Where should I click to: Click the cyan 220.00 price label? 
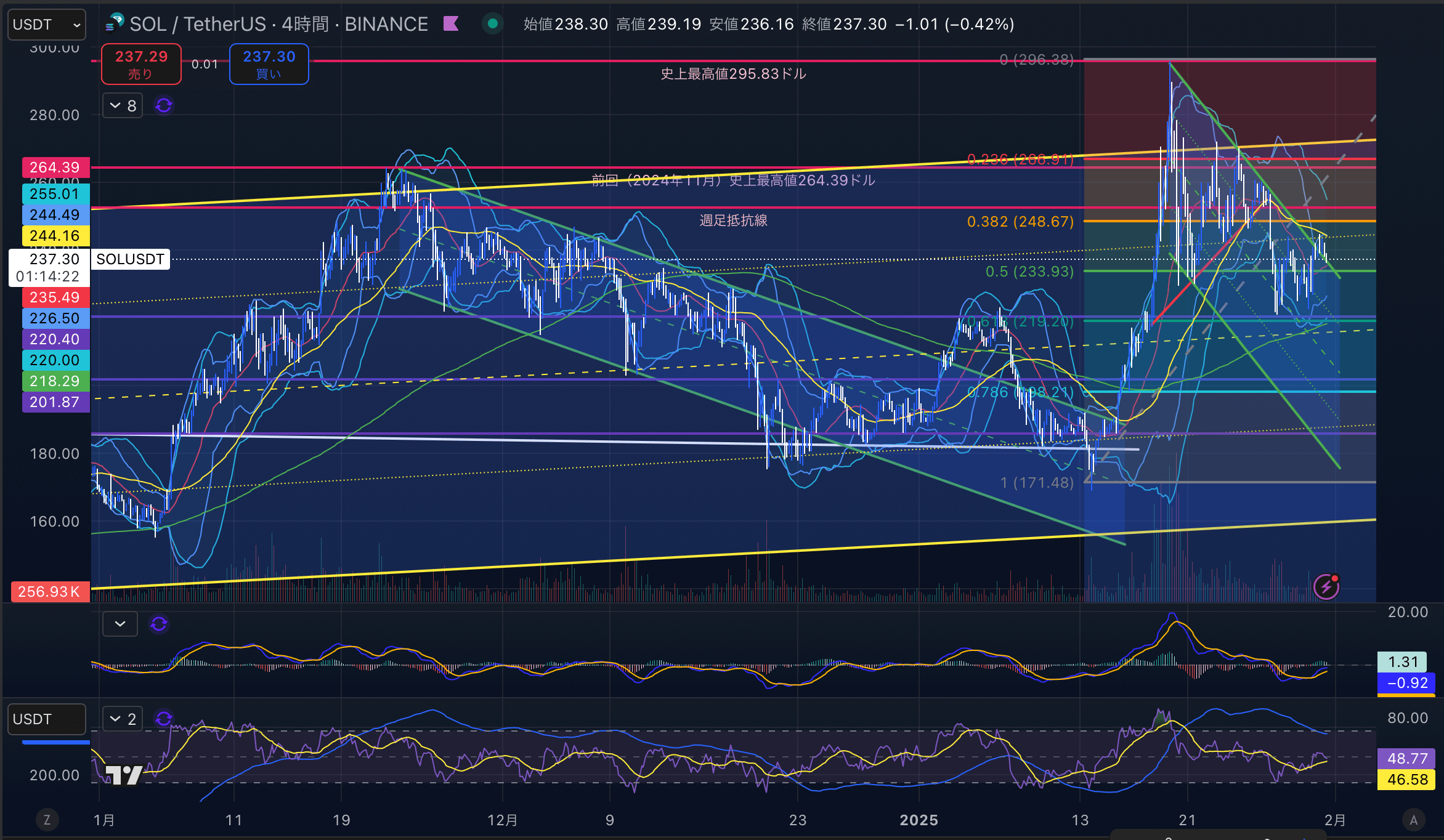[55, 360]
